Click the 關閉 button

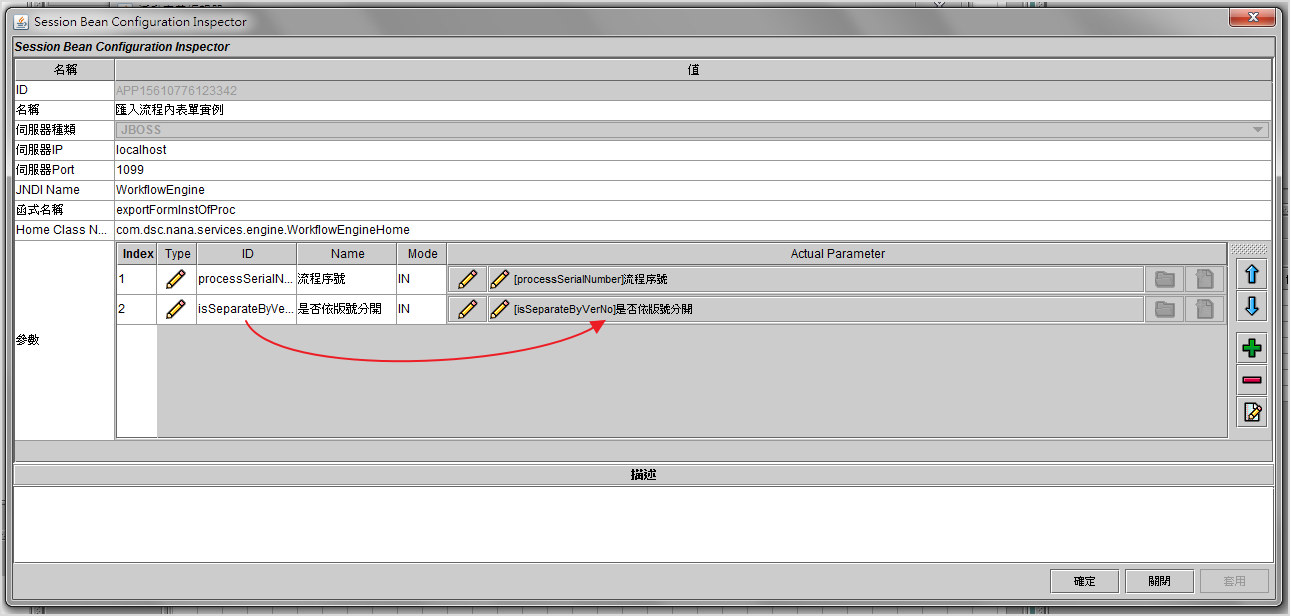[x=1159, y=581]
